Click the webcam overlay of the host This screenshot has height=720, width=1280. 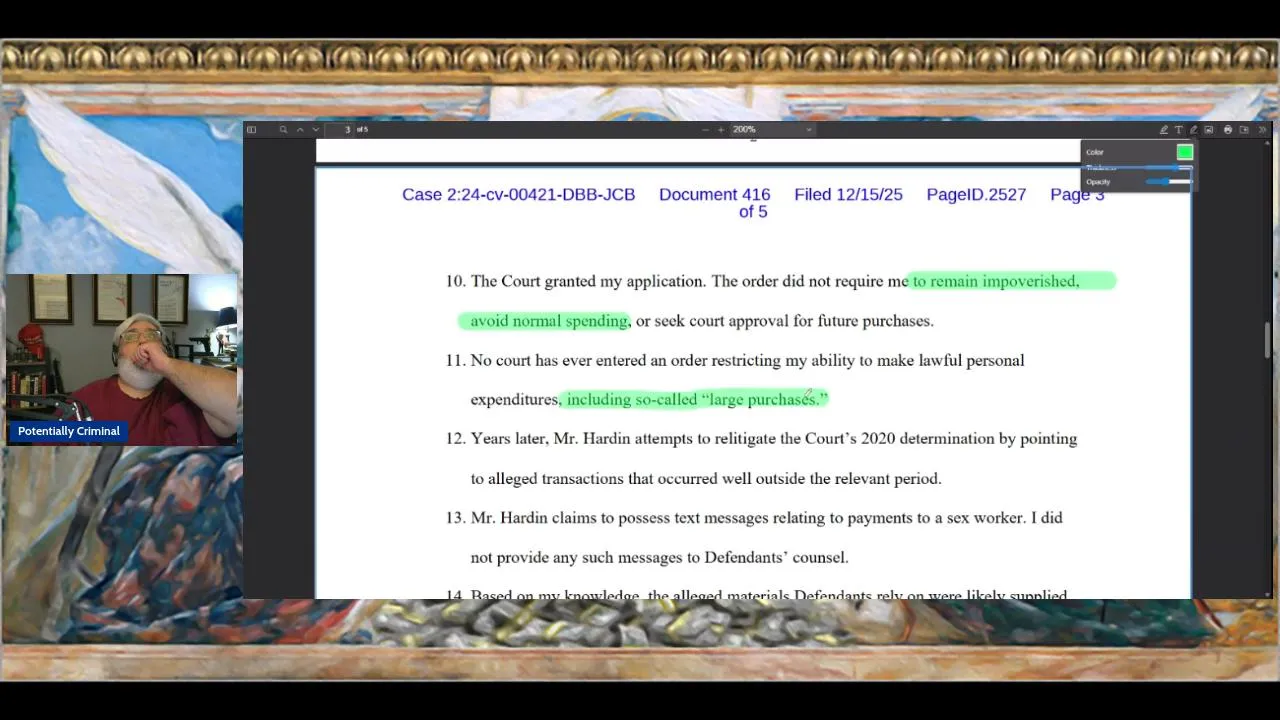coord(121,359)
